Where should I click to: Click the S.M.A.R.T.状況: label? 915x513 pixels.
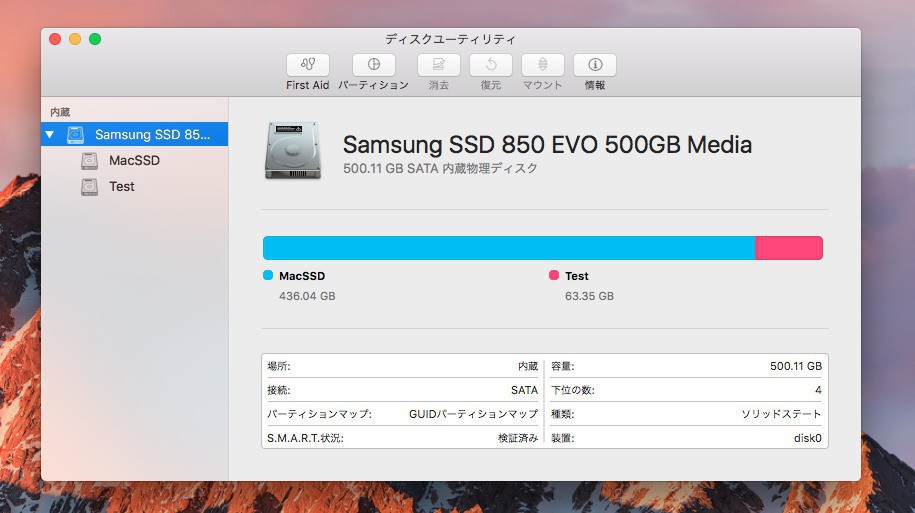[x=305, y=438]
